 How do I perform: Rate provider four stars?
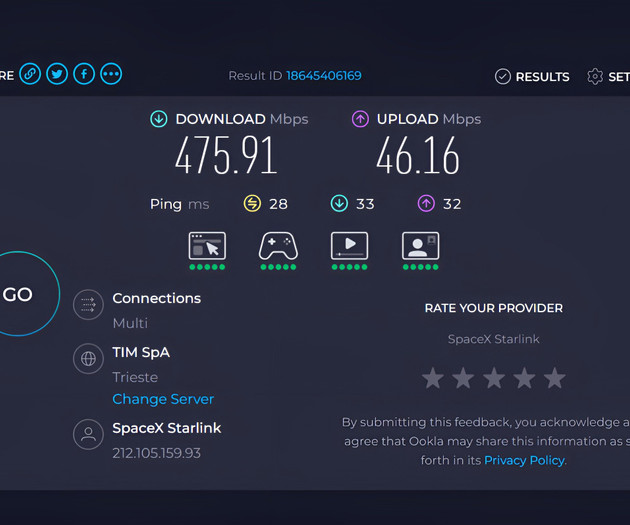[524, 378]
